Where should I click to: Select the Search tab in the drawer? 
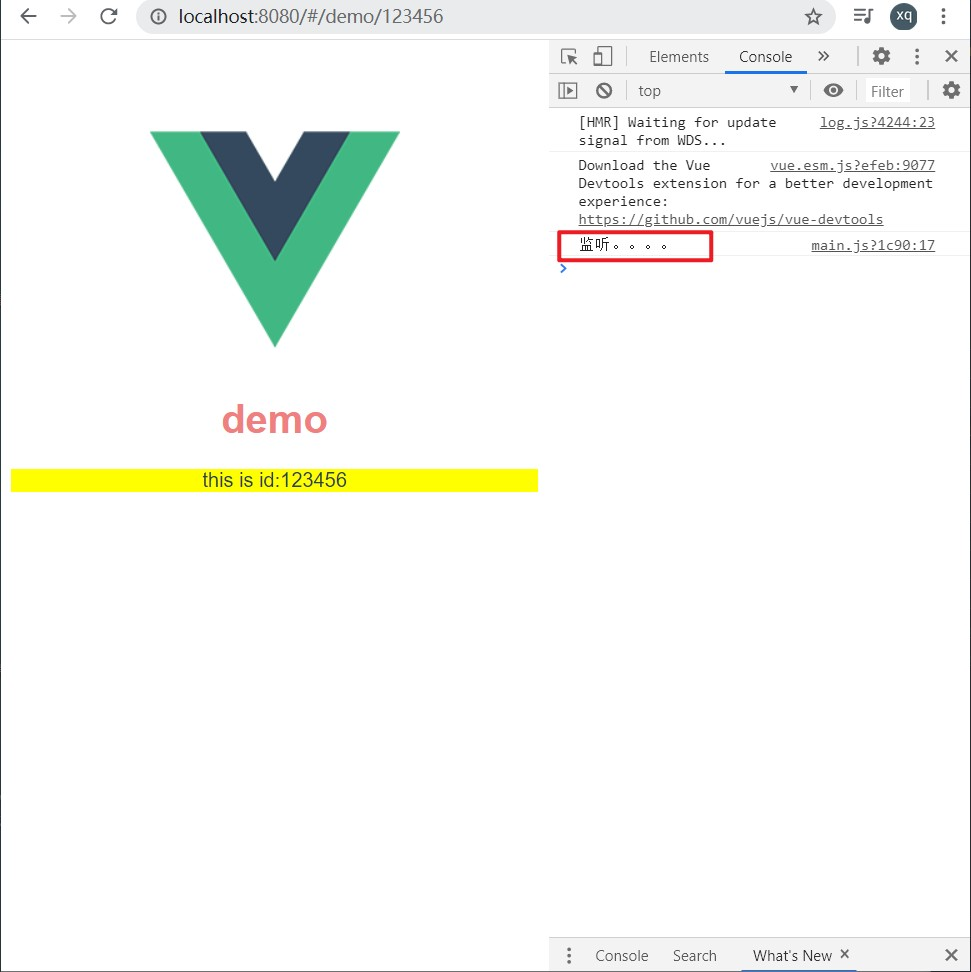(x=694, y=955)
